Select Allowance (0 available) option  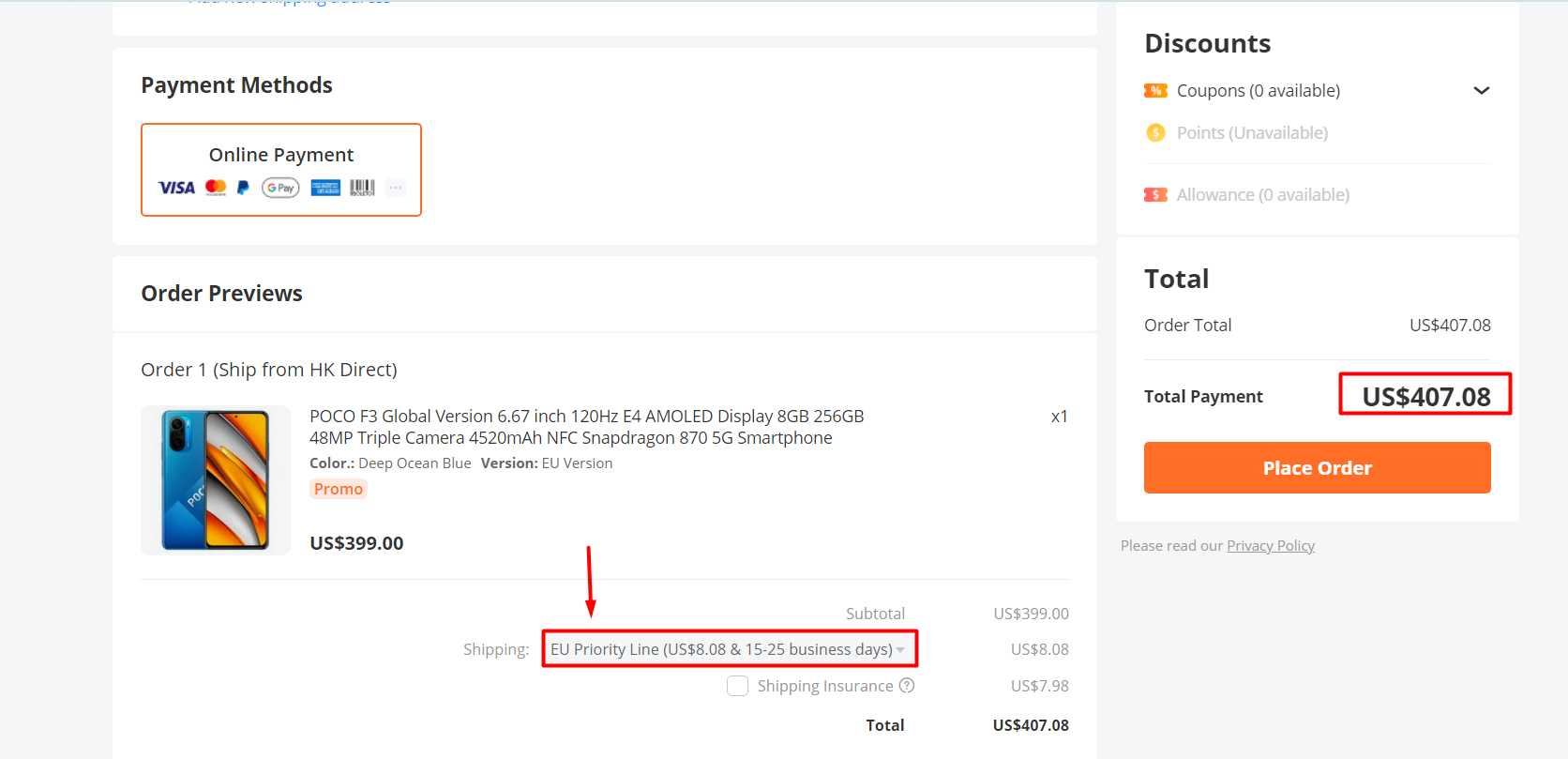(x=1247, y=195)
